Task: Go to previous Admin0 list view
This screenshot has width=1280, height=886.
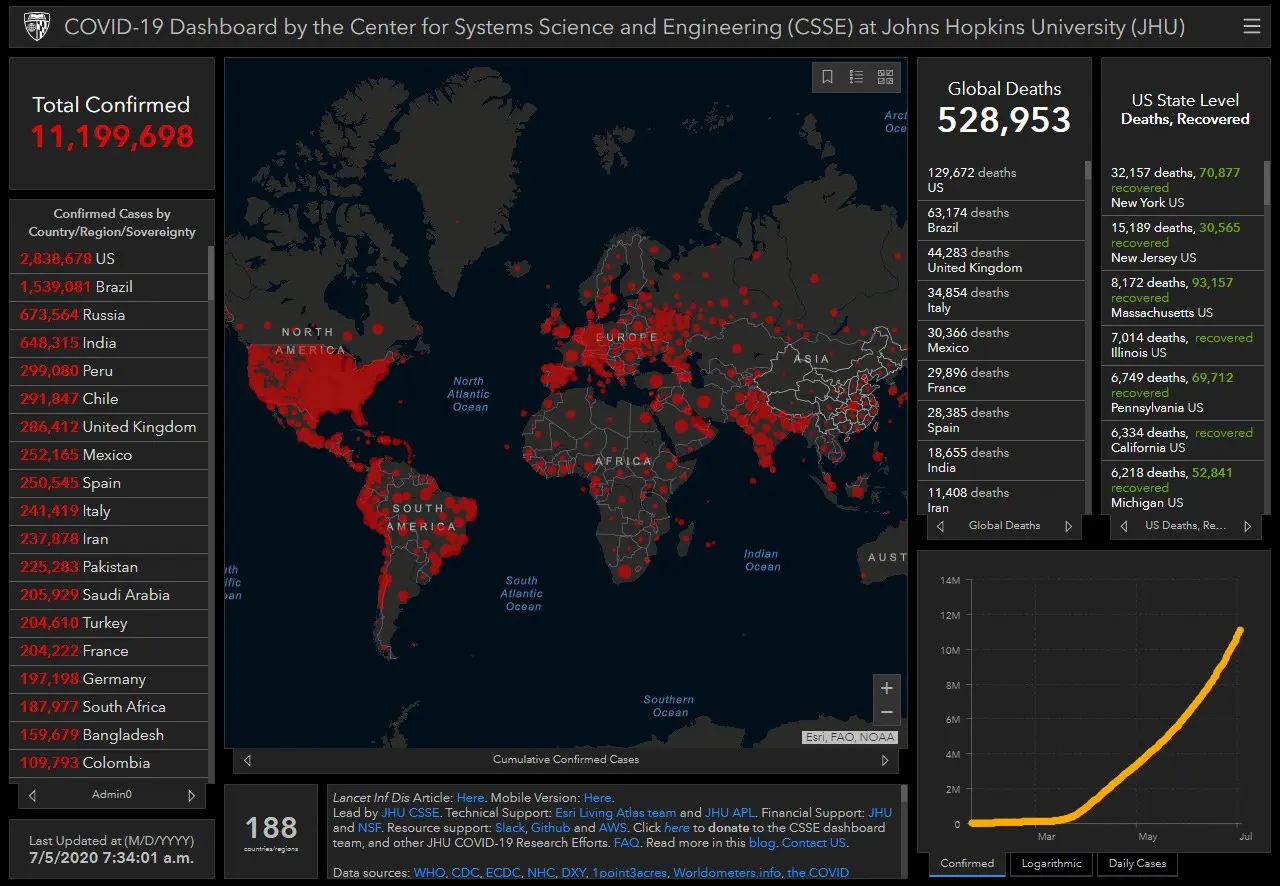Action: pos(33,795)
